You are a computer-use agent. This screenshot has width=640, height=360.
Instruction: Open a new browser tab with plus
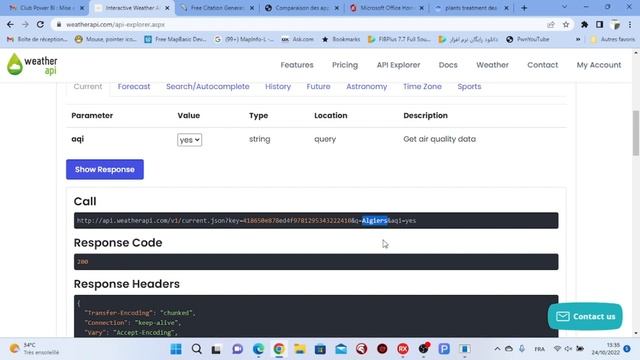[524, 8]
